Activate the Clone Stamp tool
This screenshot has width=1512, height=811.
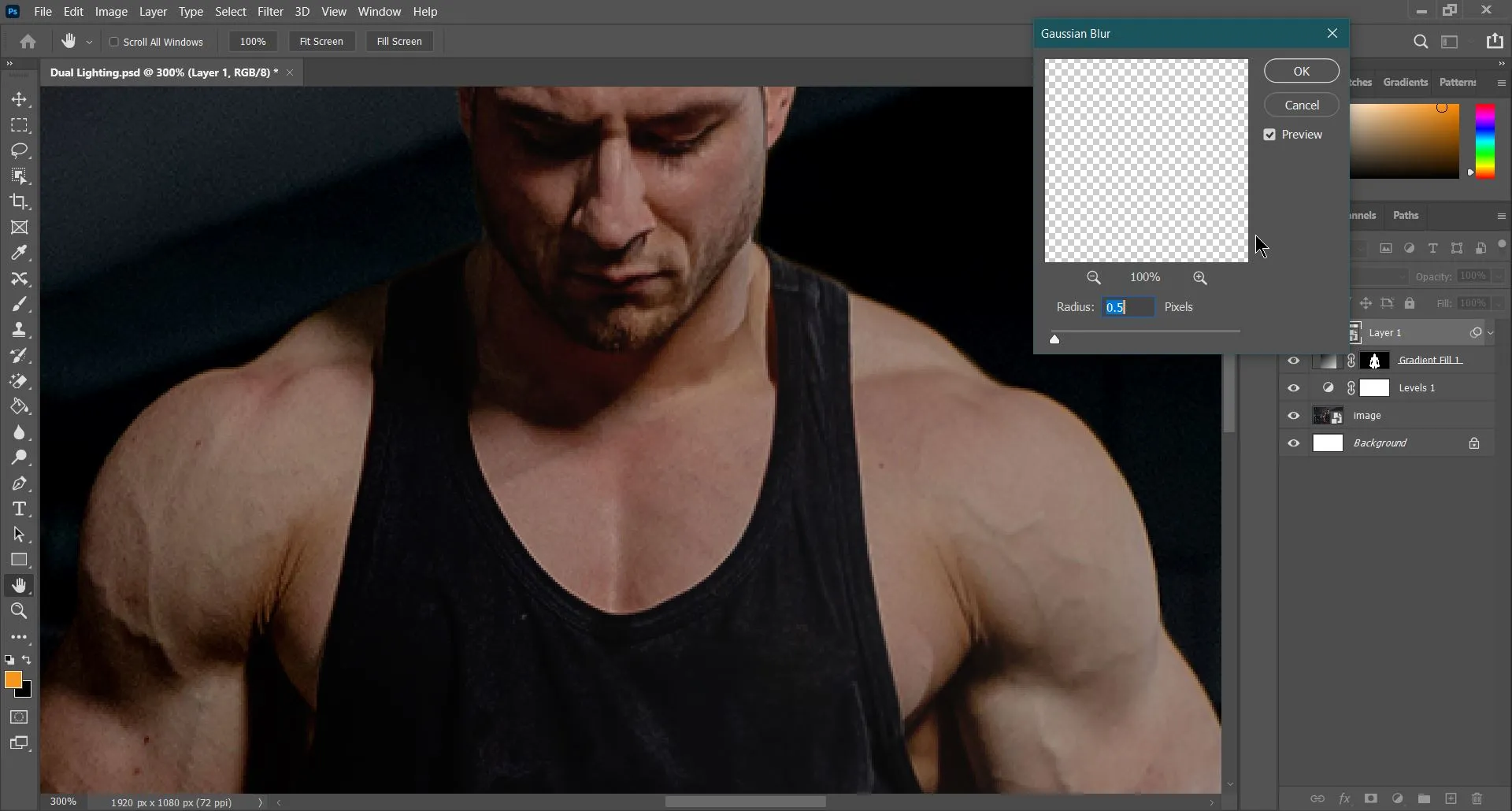click(20, 330)
